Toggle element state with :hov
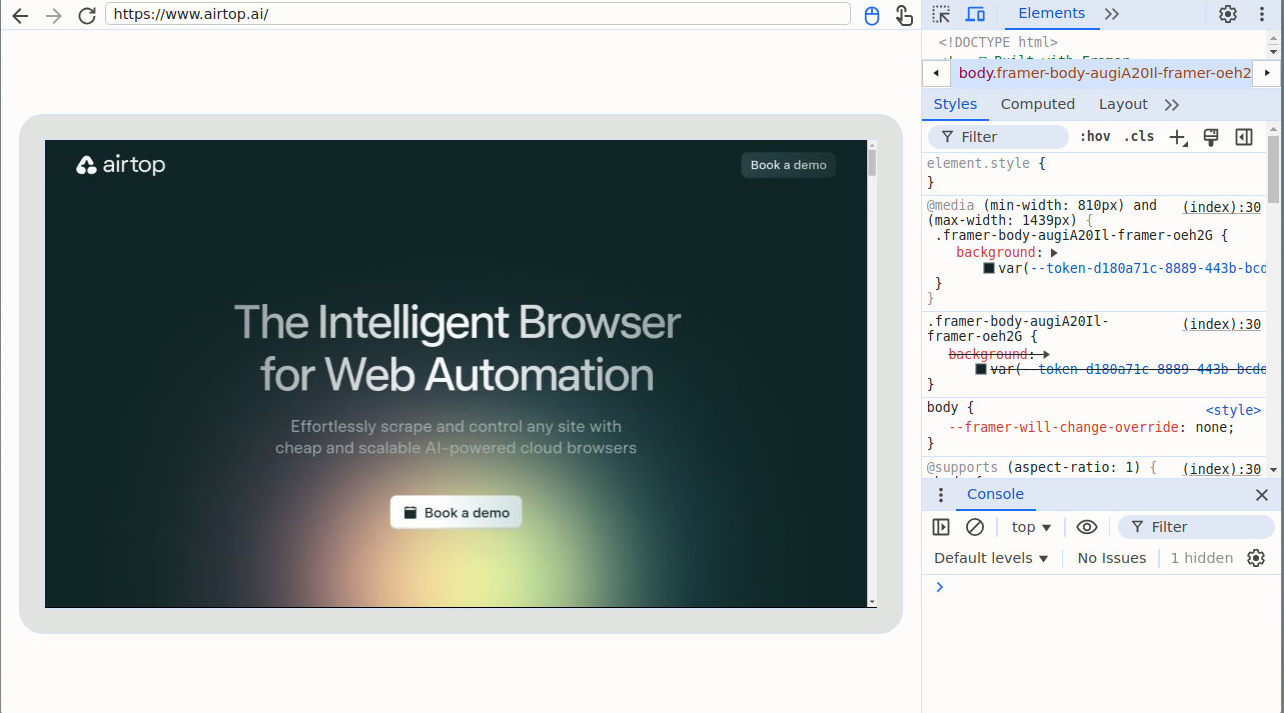 click(1095, 136)
